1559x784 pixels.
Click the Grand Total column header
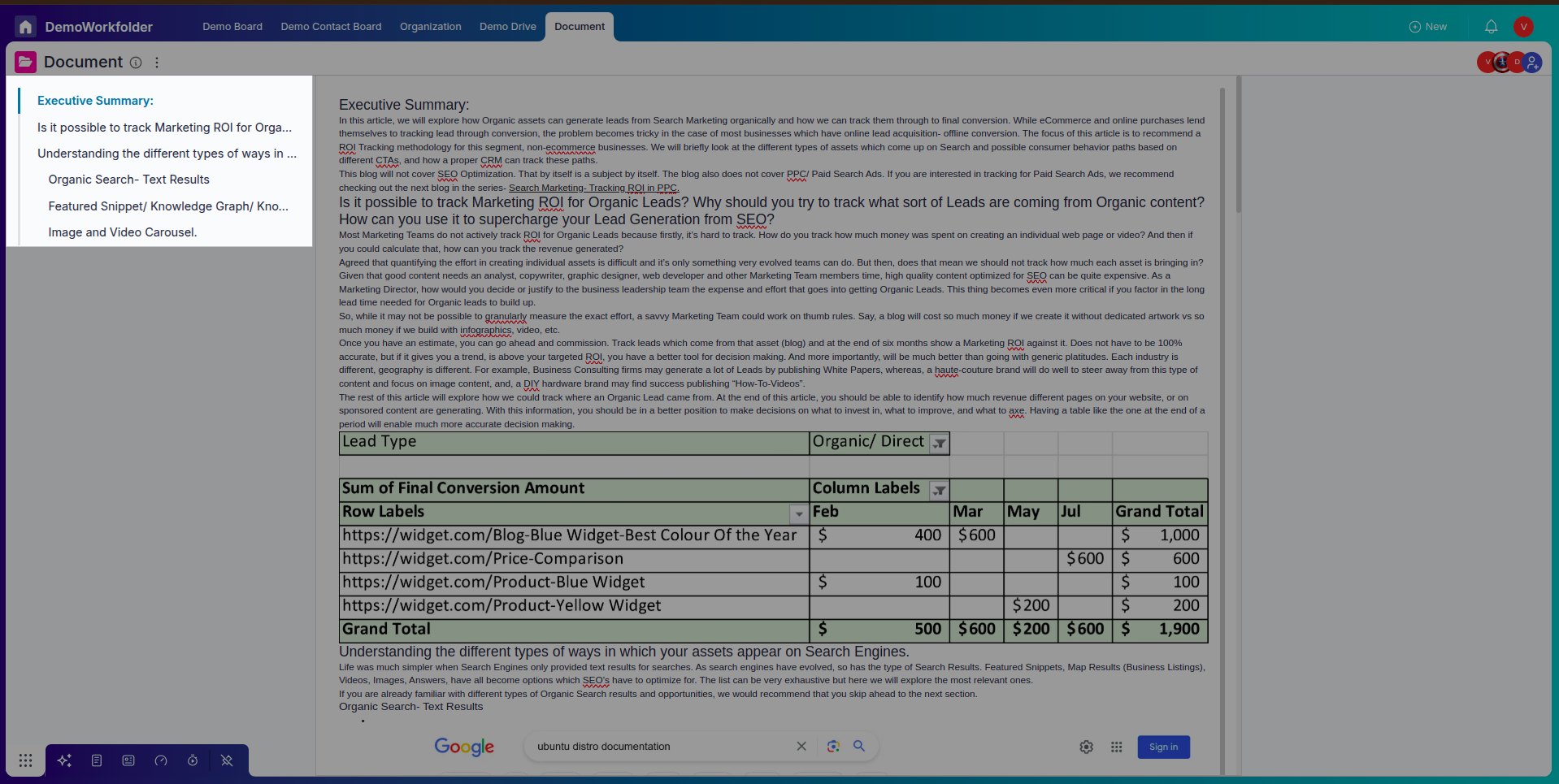(1159, 512)
